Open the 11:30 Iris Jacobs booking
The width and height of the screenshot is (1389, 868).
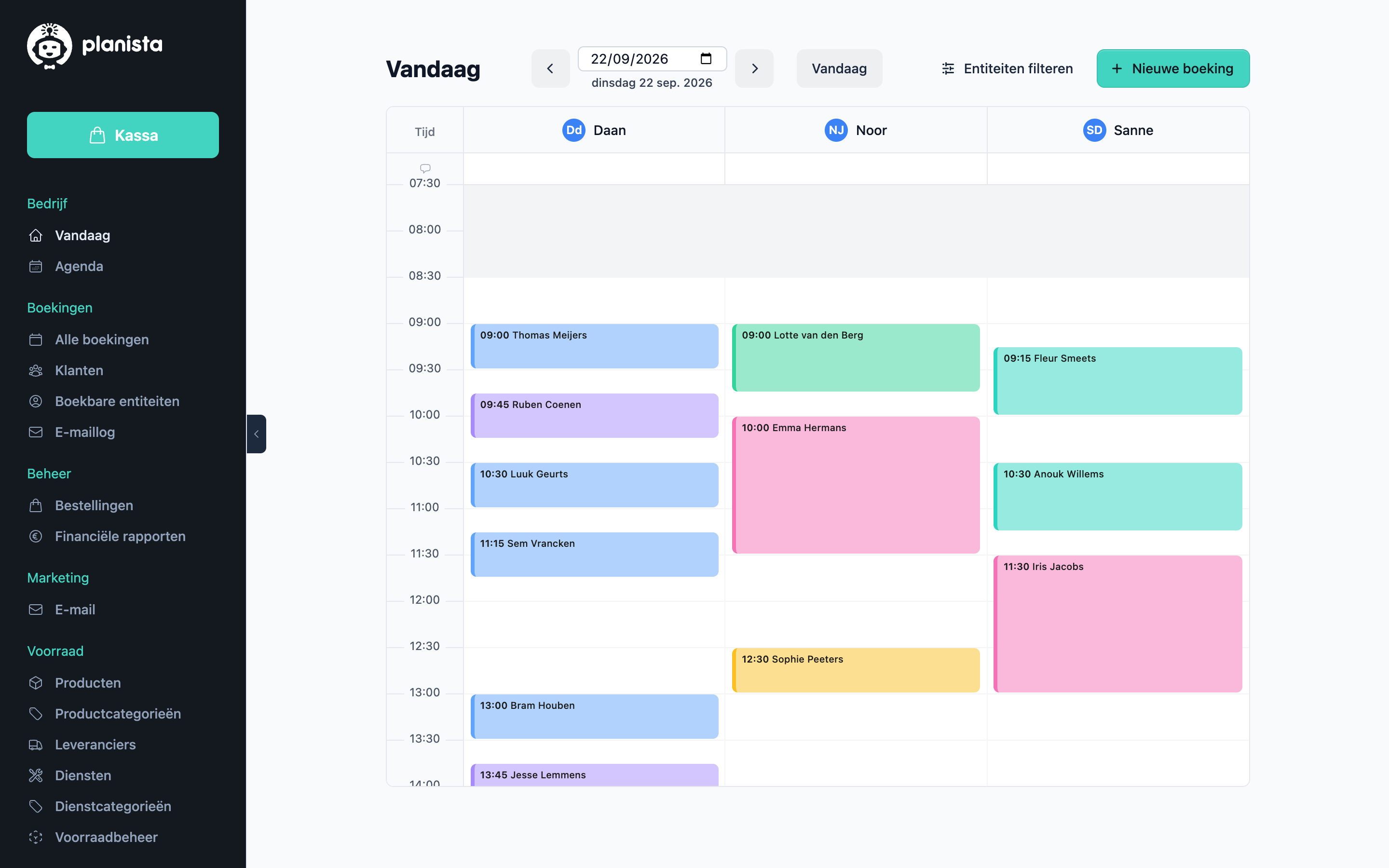[x=1118, y=624]
